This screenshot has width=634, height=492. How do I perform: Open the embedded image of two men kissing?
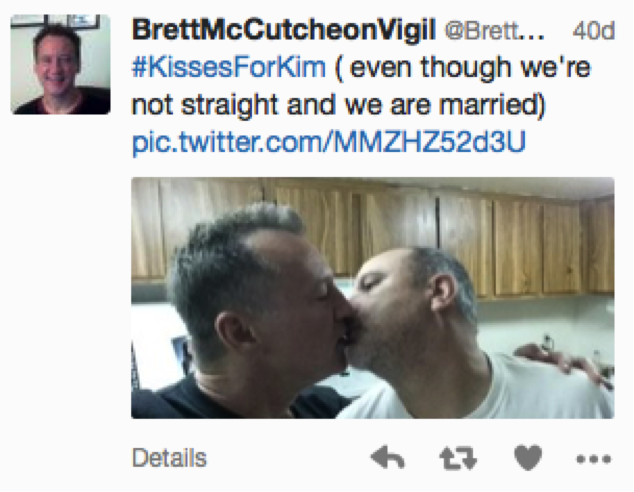373,298
